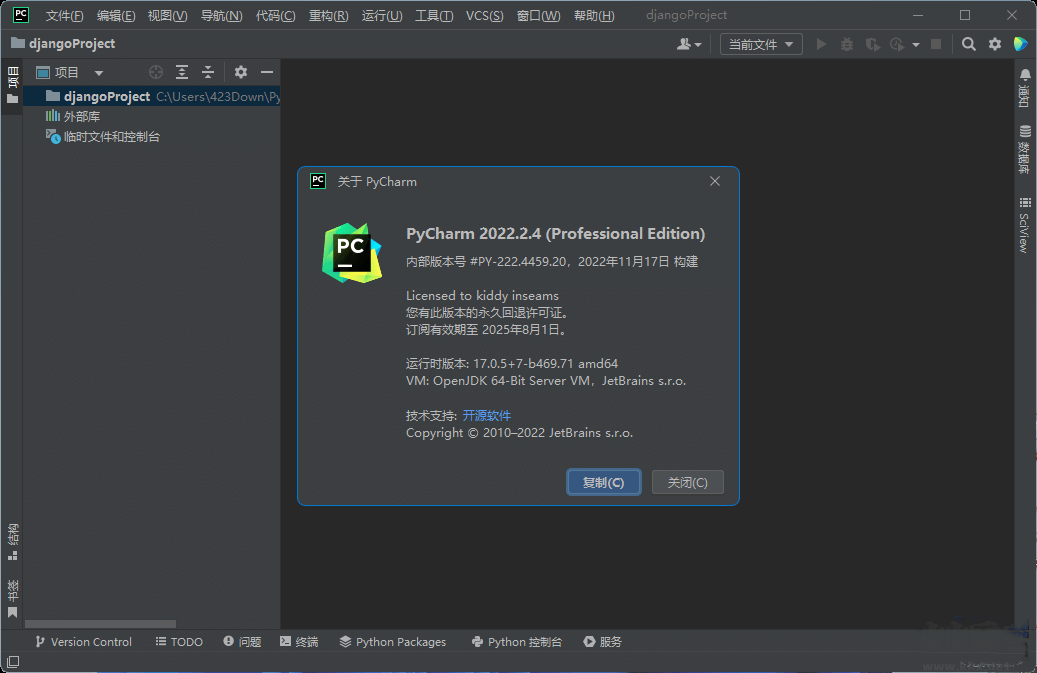Open the IDE settings gear in title bar
The image size is (1037, 673).
click(993, 43)
